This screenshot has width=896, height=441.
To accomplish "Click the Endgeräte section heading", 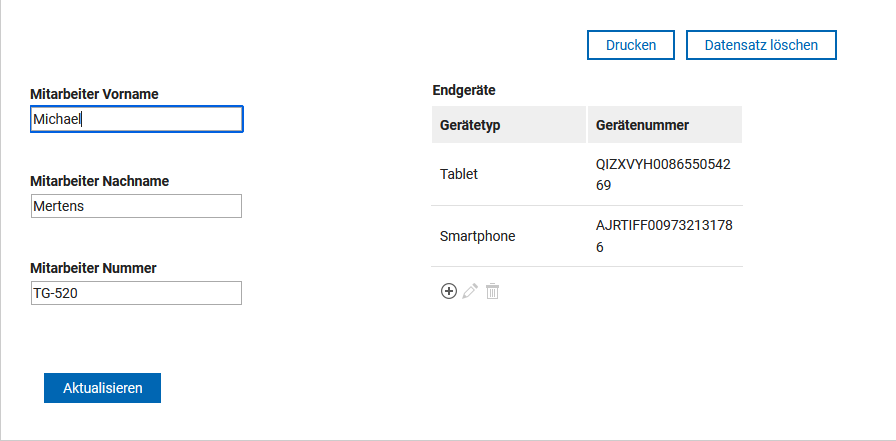I will [464, 90].
